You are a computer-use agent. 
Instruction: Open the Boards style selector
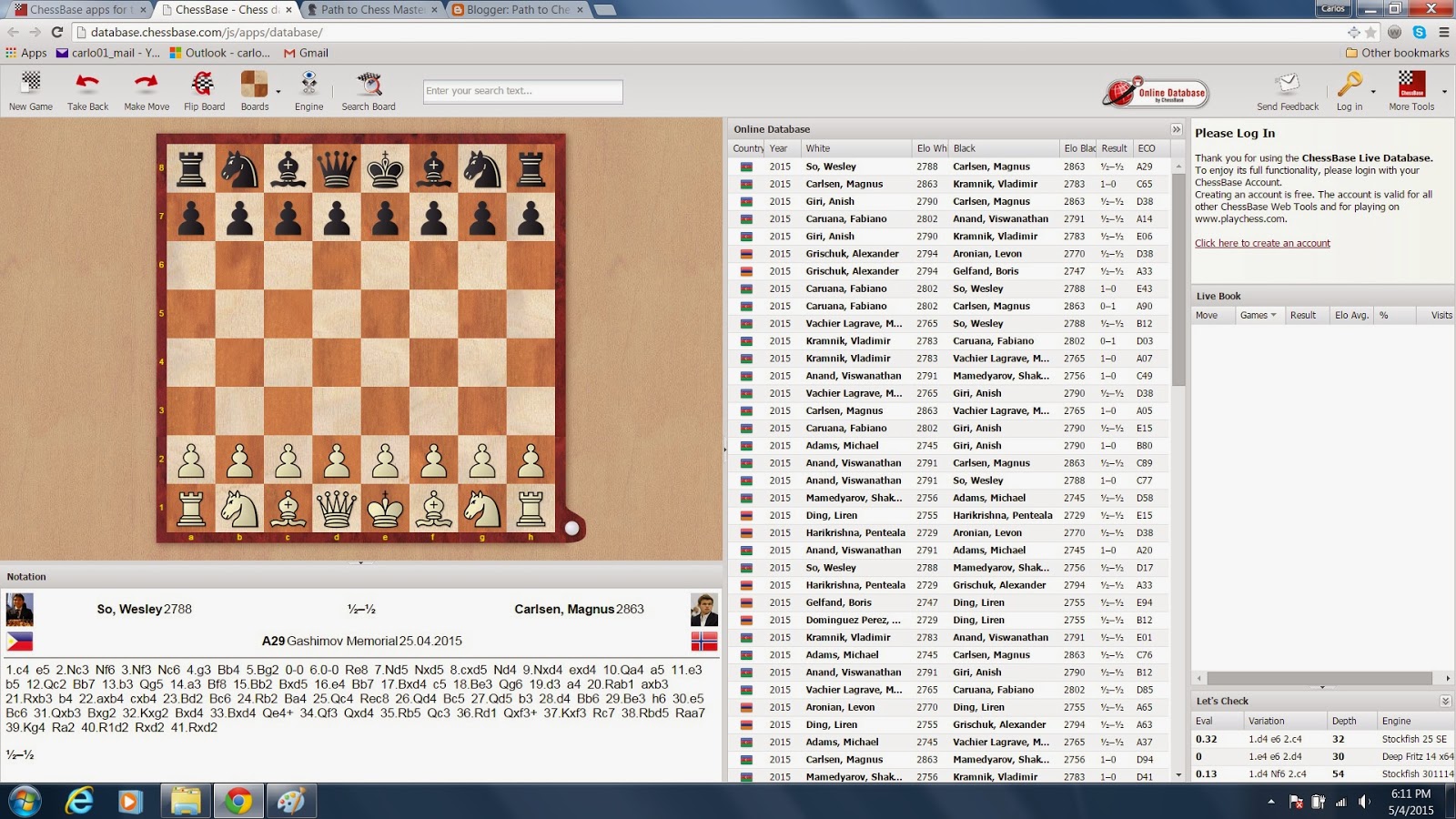[254, 90]
